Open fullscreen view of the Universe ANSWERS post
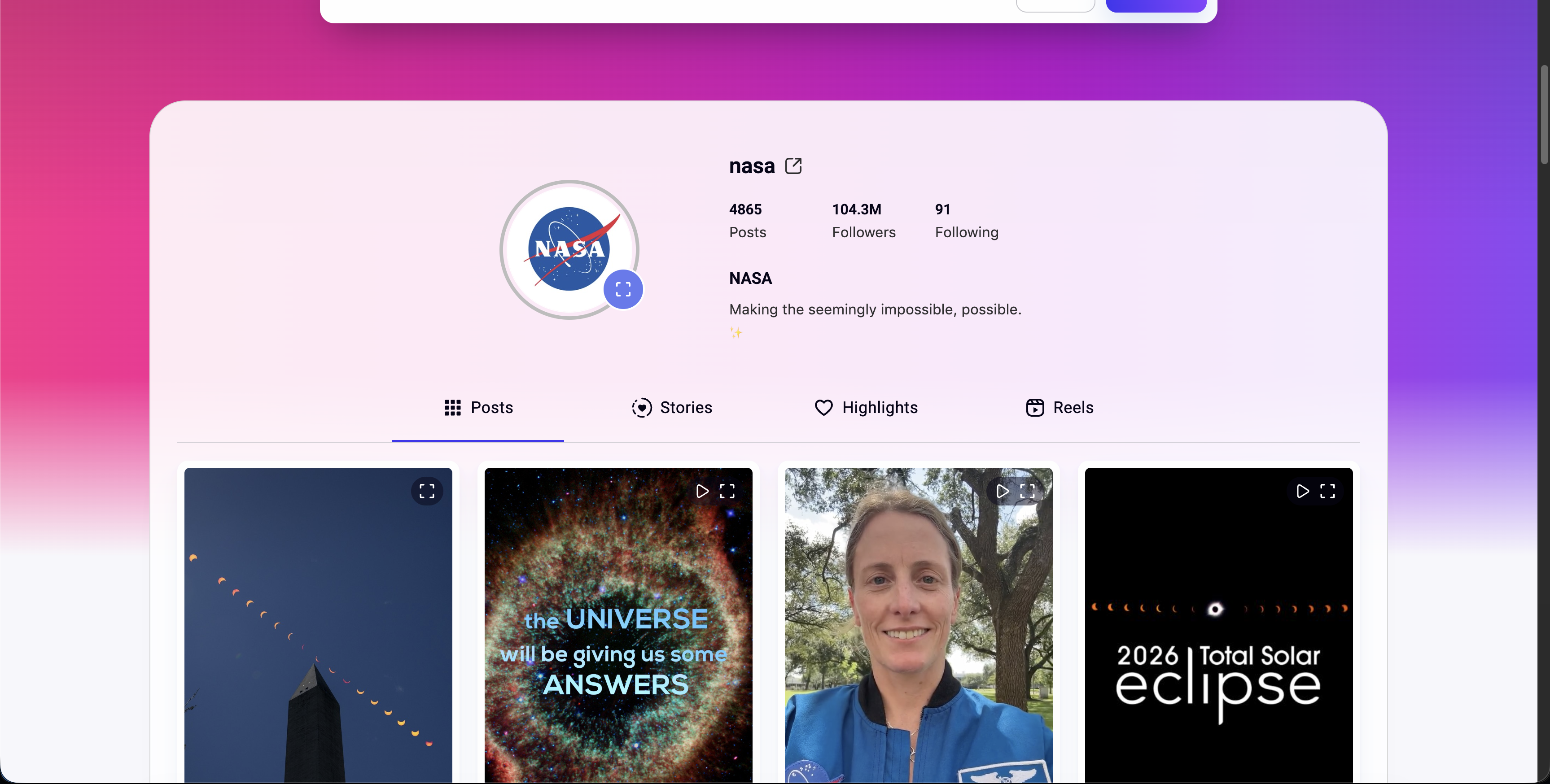Viewport: 1550px width, 784px height. pyautogui.click(x=727, y=491)
